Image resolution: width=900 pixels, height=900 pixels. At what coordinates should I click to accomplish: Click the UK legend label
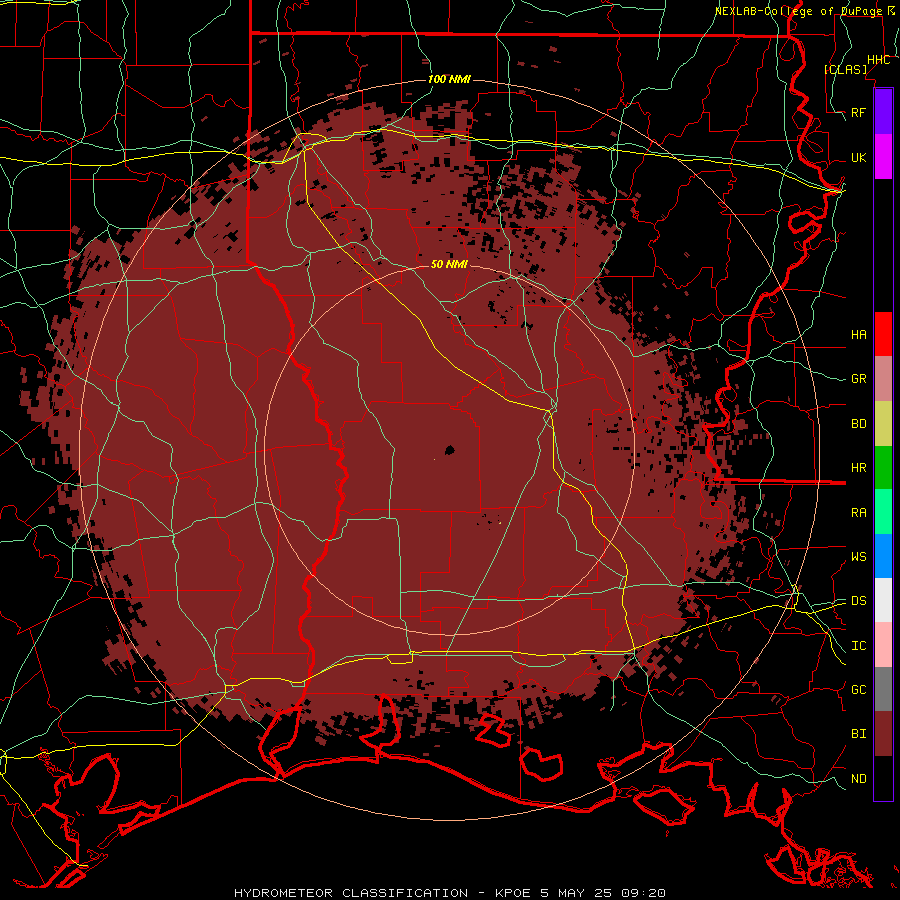859,157
